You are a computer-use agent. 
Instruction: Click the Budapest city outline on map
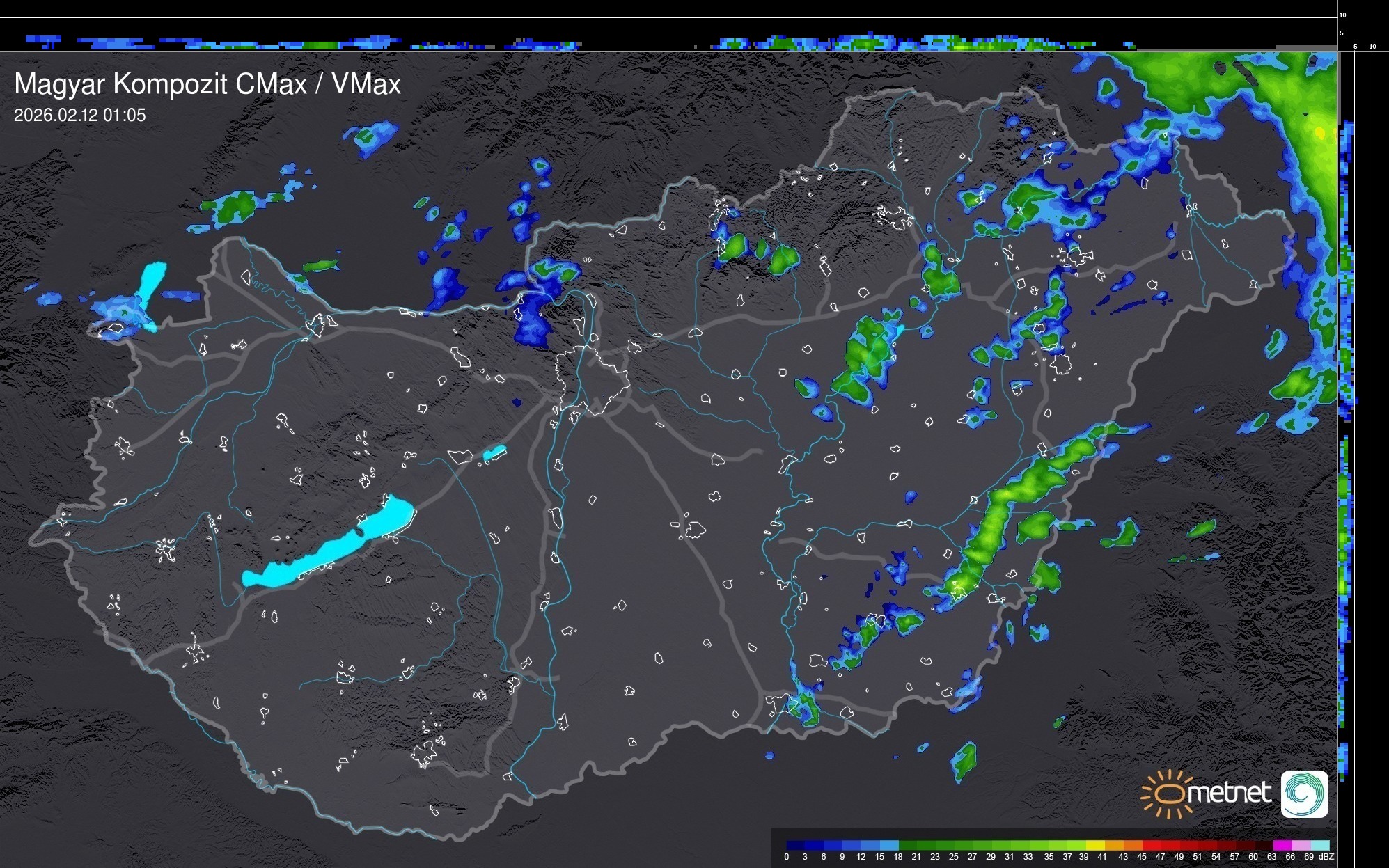[592, 379]
